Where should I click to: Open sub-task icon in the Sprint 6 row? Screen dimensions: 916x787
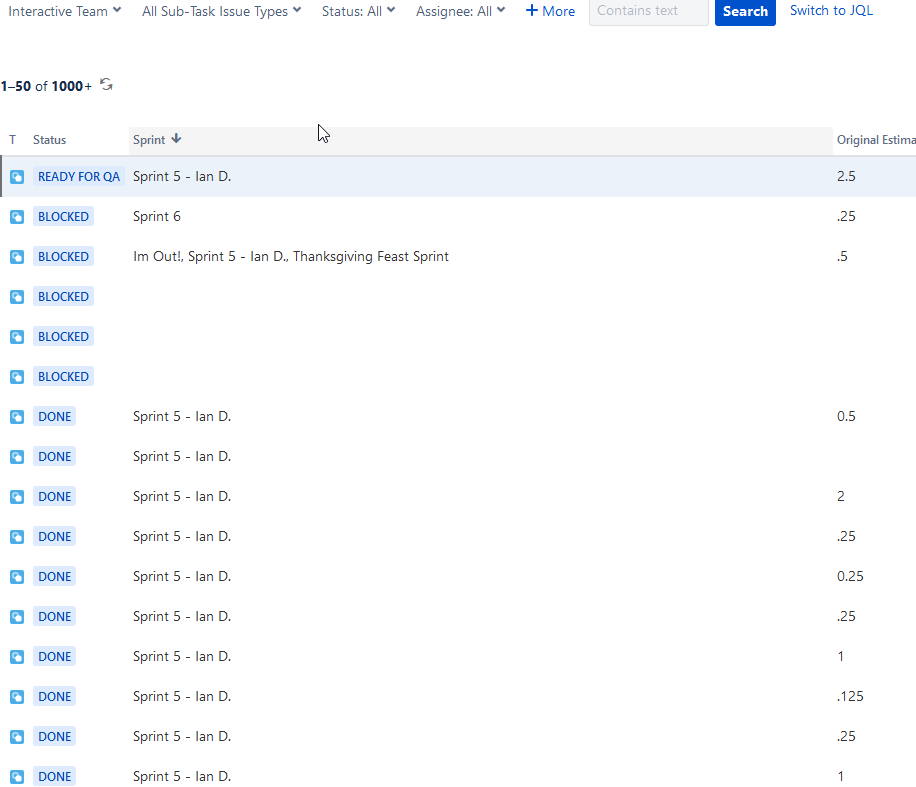coord(17,217)
